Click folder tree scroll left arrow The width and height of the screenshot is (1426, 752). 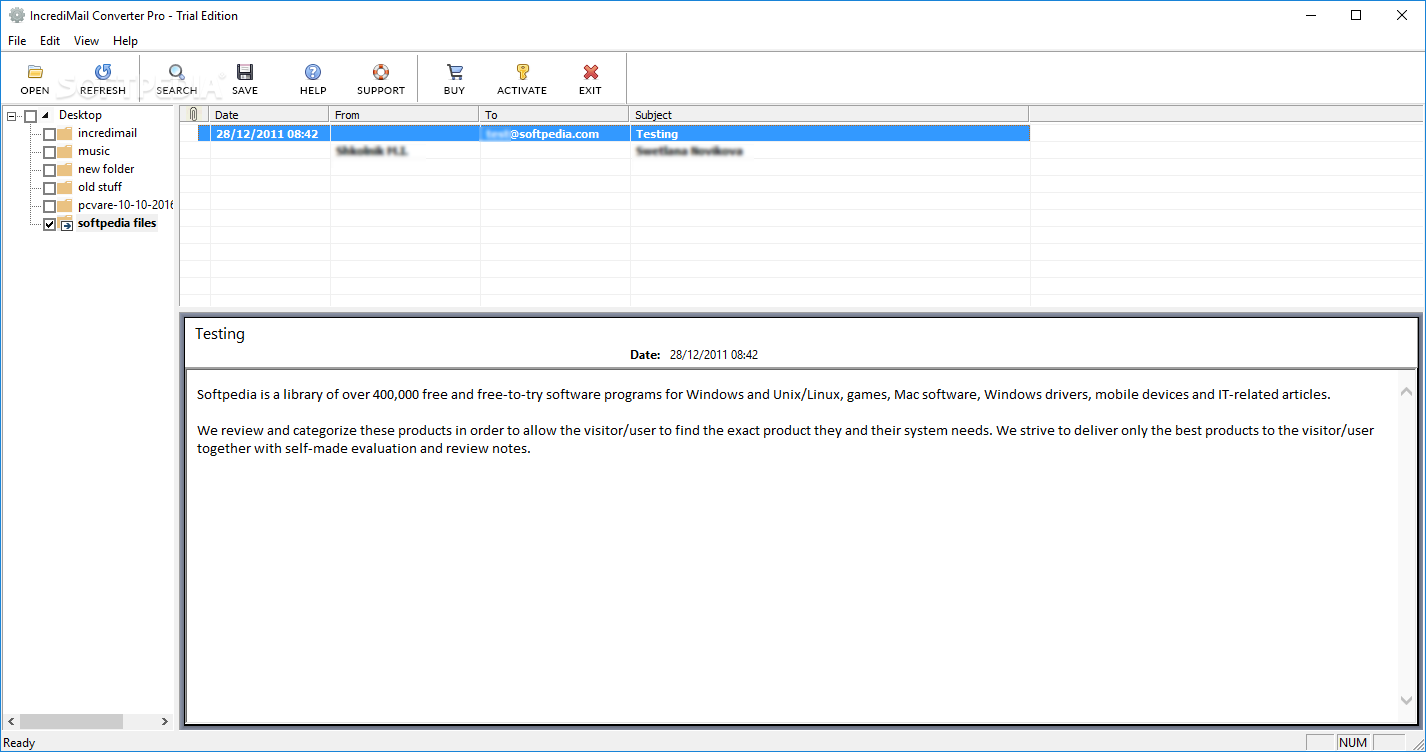pyautogui.click(x=12, y=721)
